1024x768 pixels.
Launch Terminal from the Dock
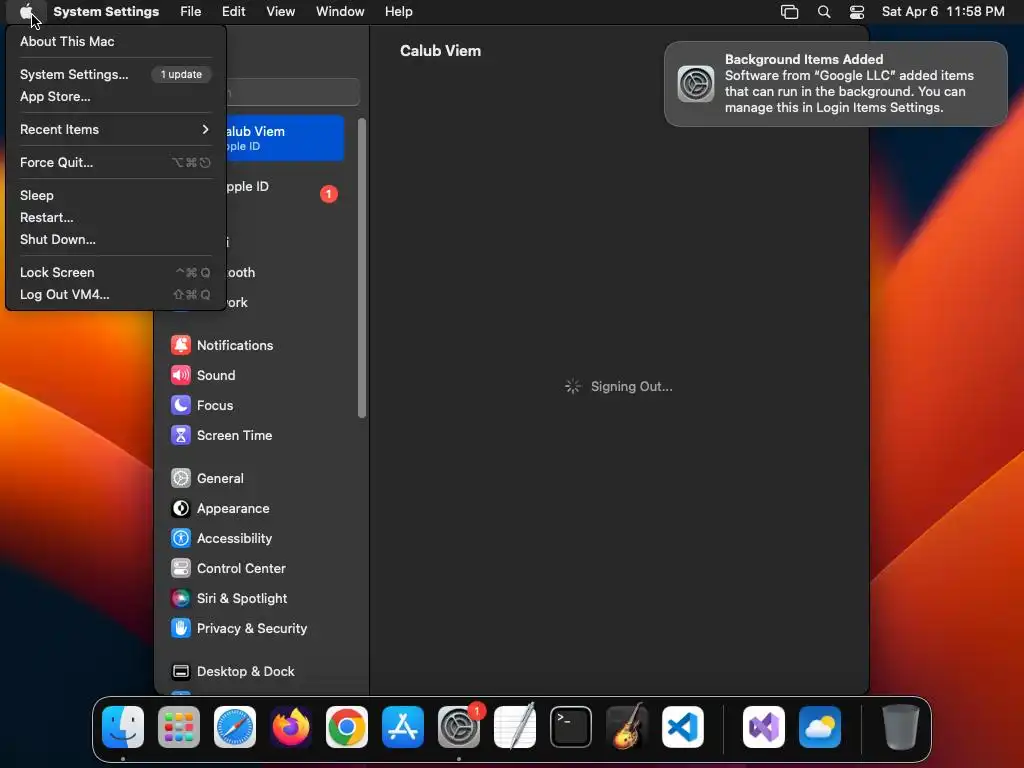[571, 727]
